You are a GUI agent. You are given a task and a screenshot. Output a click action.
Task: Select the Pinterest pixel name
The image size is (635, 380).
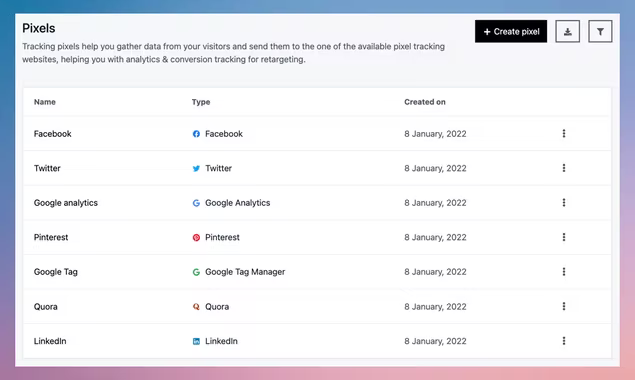click(x=51, y=237)
